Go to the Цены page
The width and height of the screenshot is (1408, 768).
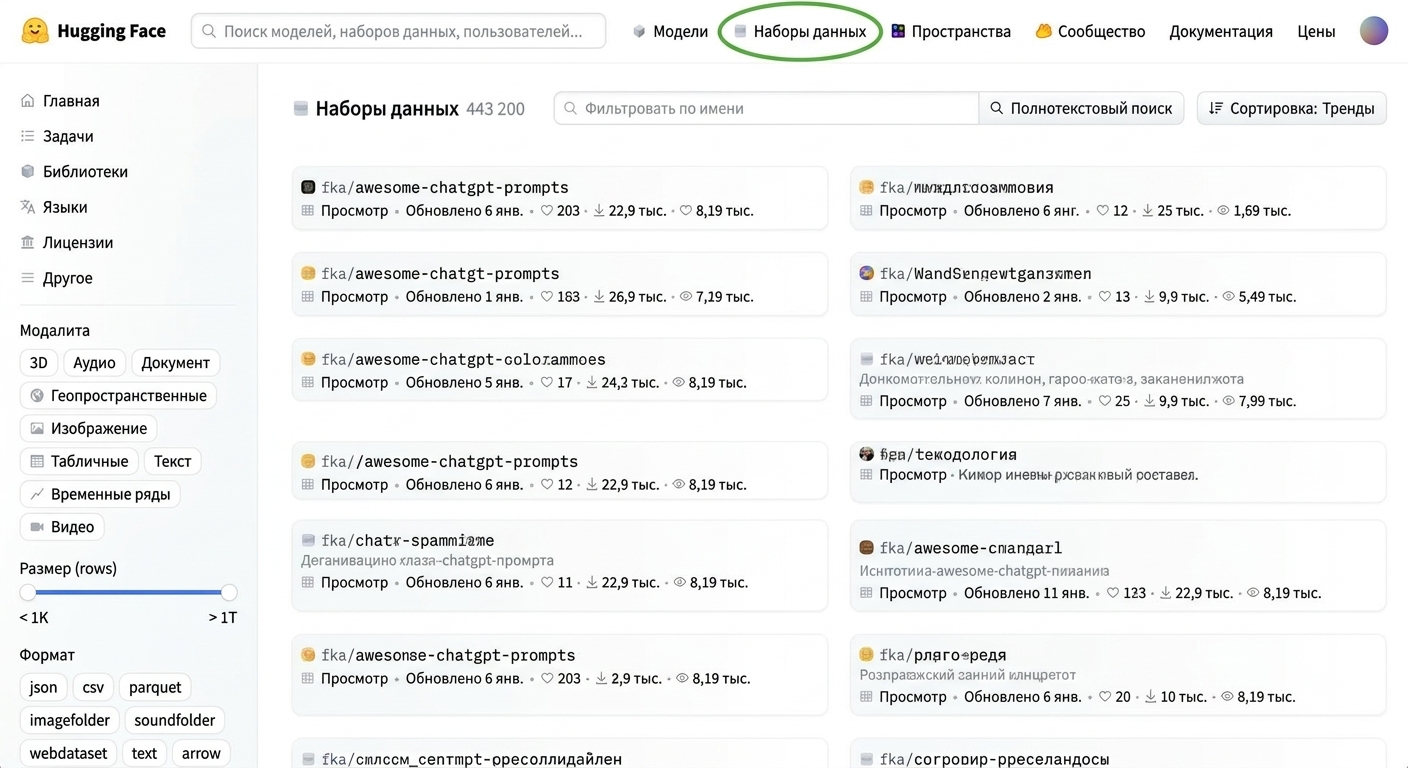tap(1316, 31)
